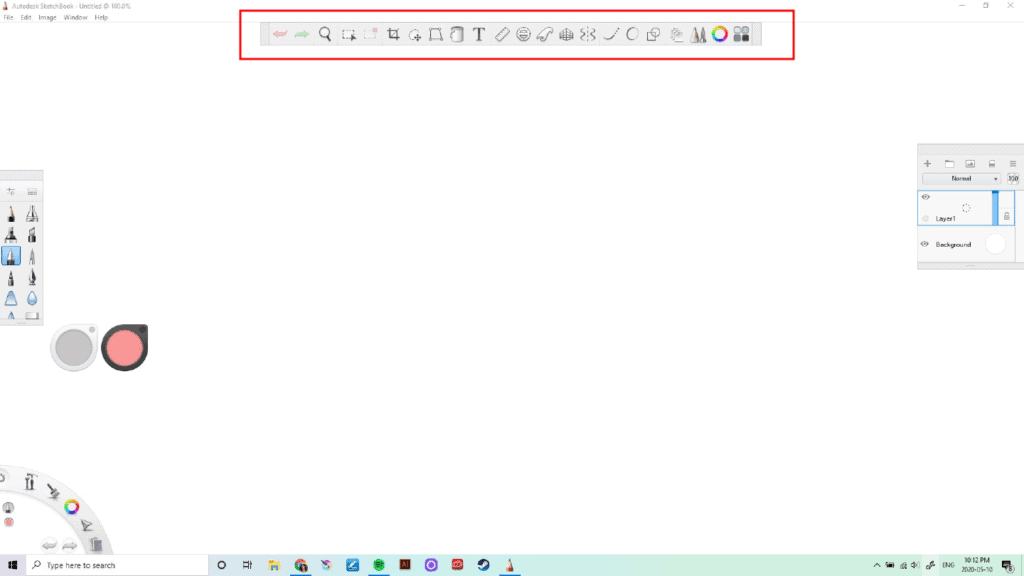The width and height of the screenshot is (1024, 576).
Task: Open the Perspective guides tool
Action: point(566,34)
